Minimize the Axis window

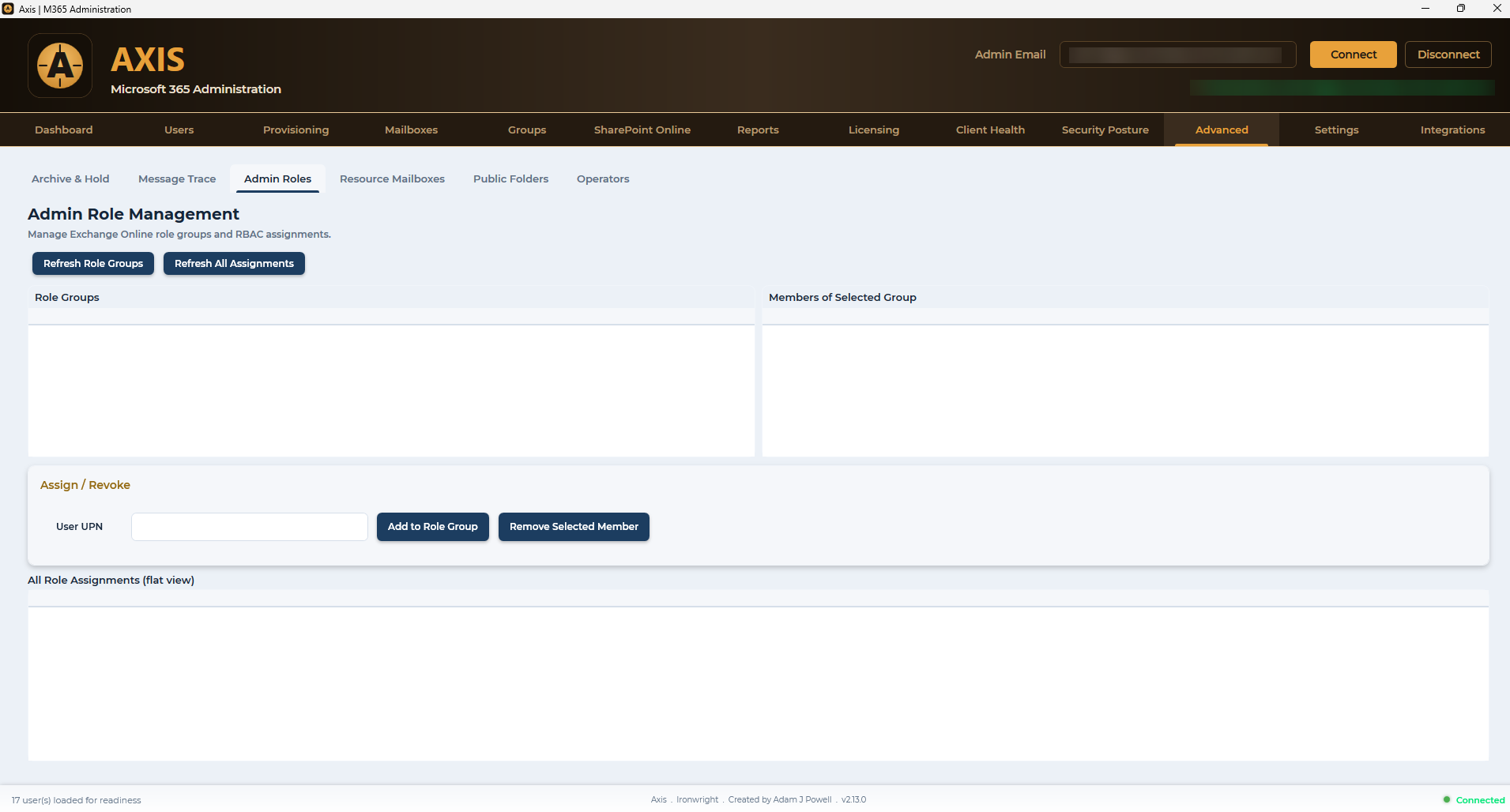[1425, 9]
